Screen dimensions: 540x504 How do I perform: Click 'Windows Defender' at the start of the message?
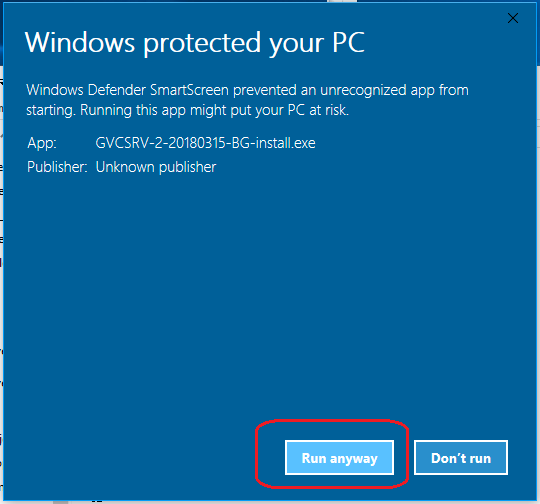[86, 90]
